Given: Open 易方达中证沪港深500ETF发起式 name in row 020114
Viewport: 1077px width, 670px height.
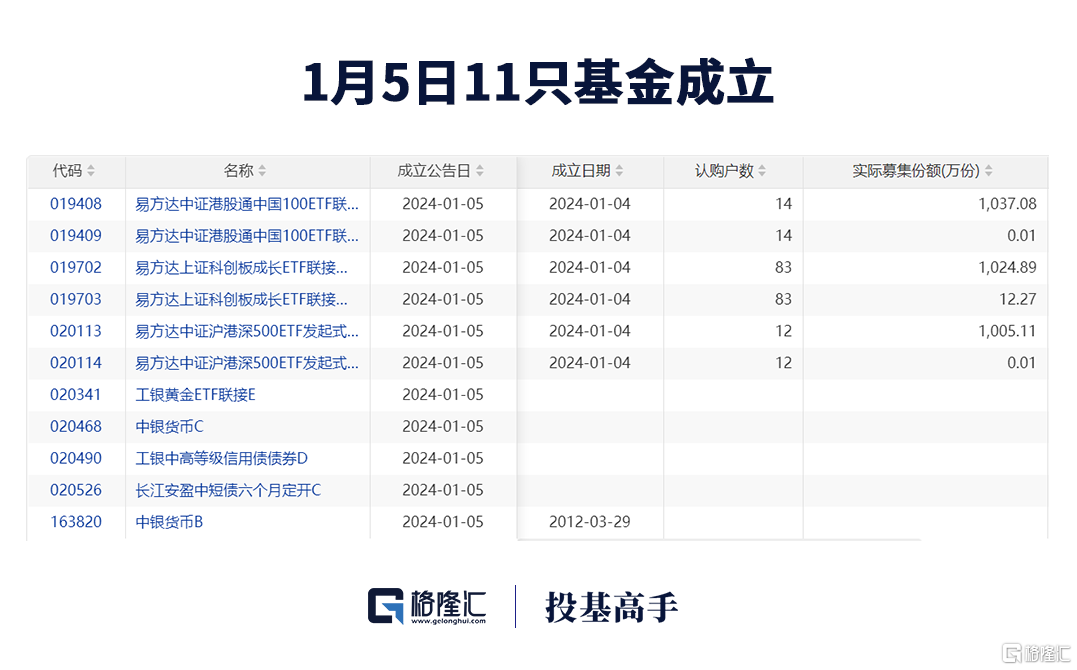Looking at the screenshot, I should [x=247, y=363].
